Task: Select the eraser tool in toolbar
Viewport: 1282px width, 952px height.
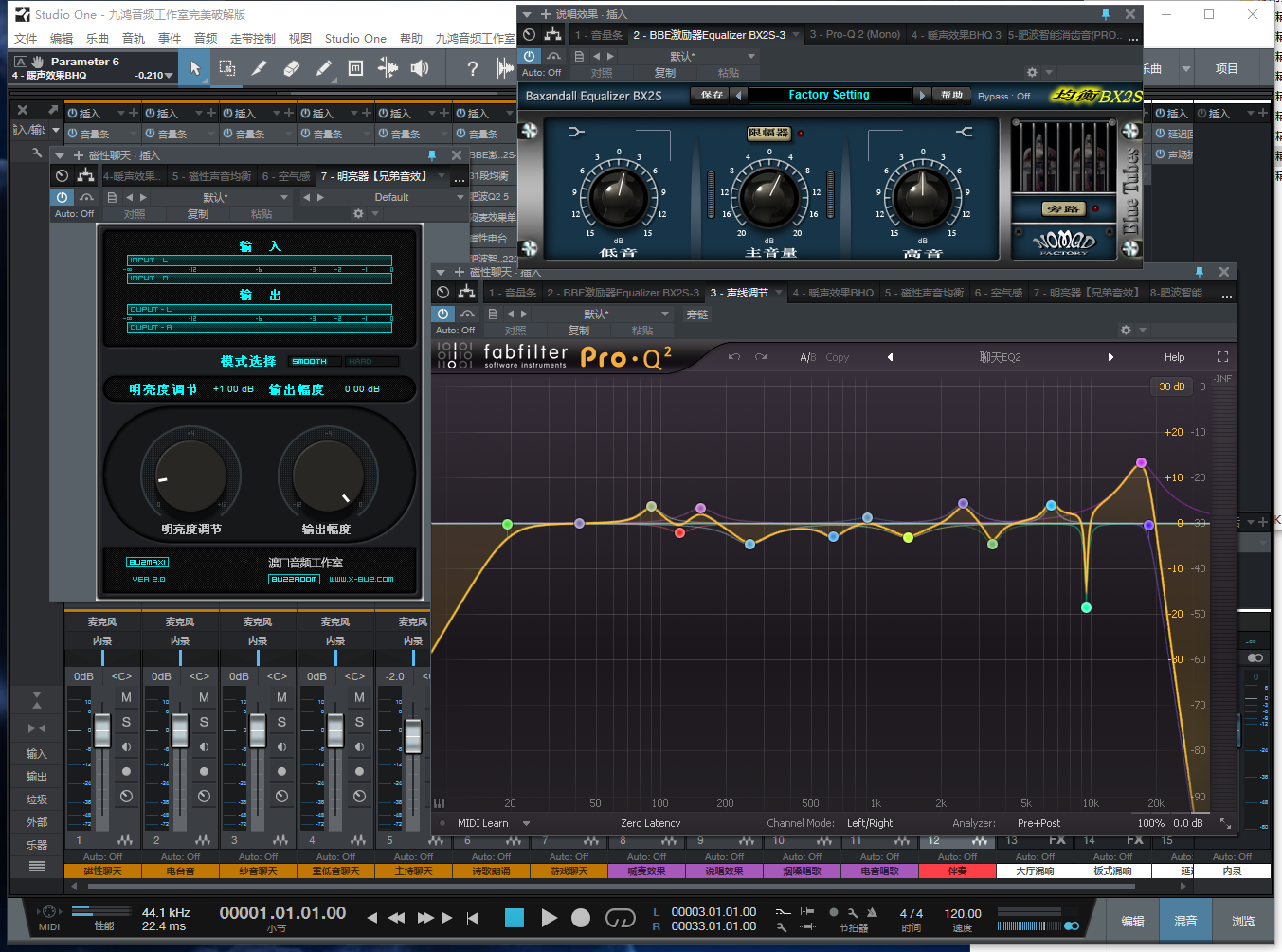Action: pos(292,68)
